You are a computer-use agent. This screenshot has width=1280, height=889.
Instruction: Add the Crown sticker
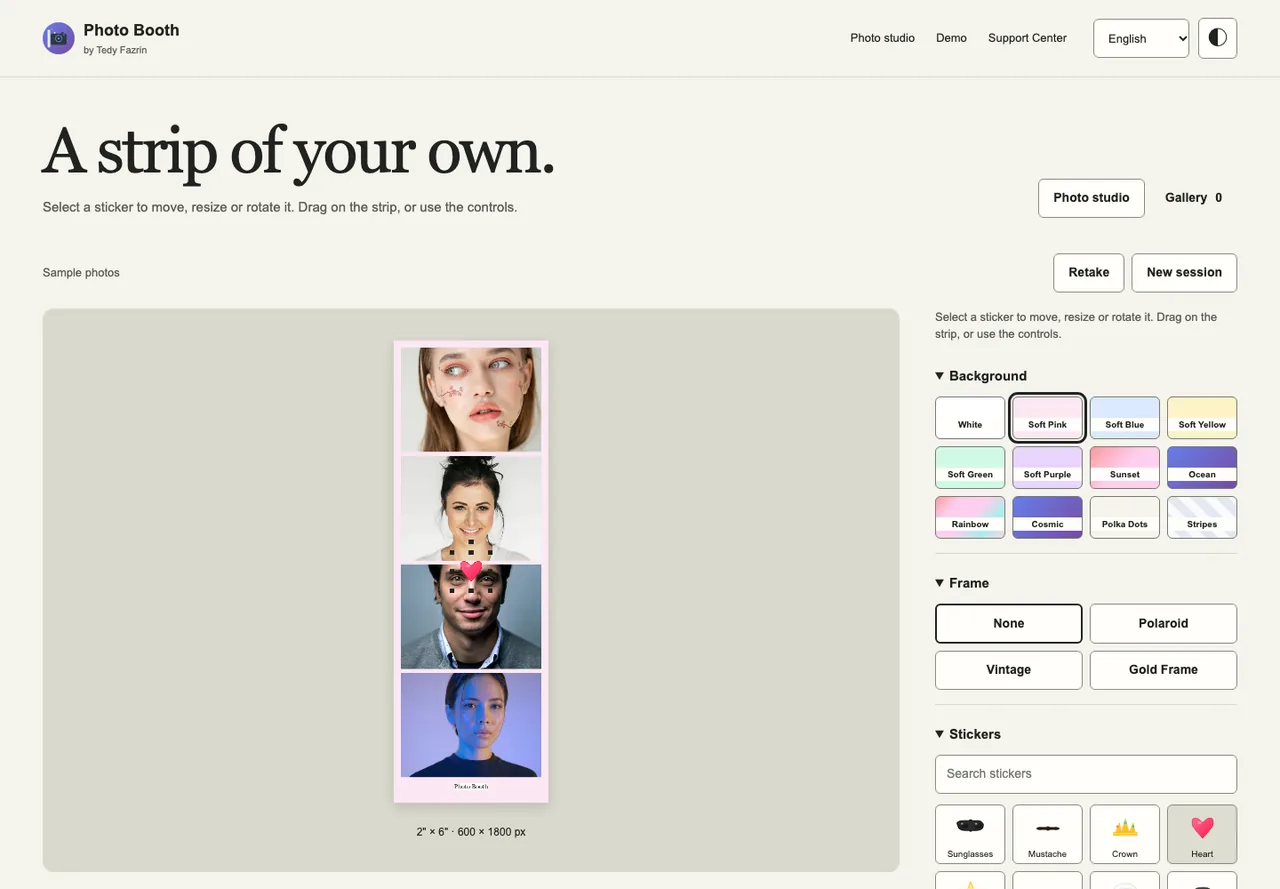tap(1125, 834)
